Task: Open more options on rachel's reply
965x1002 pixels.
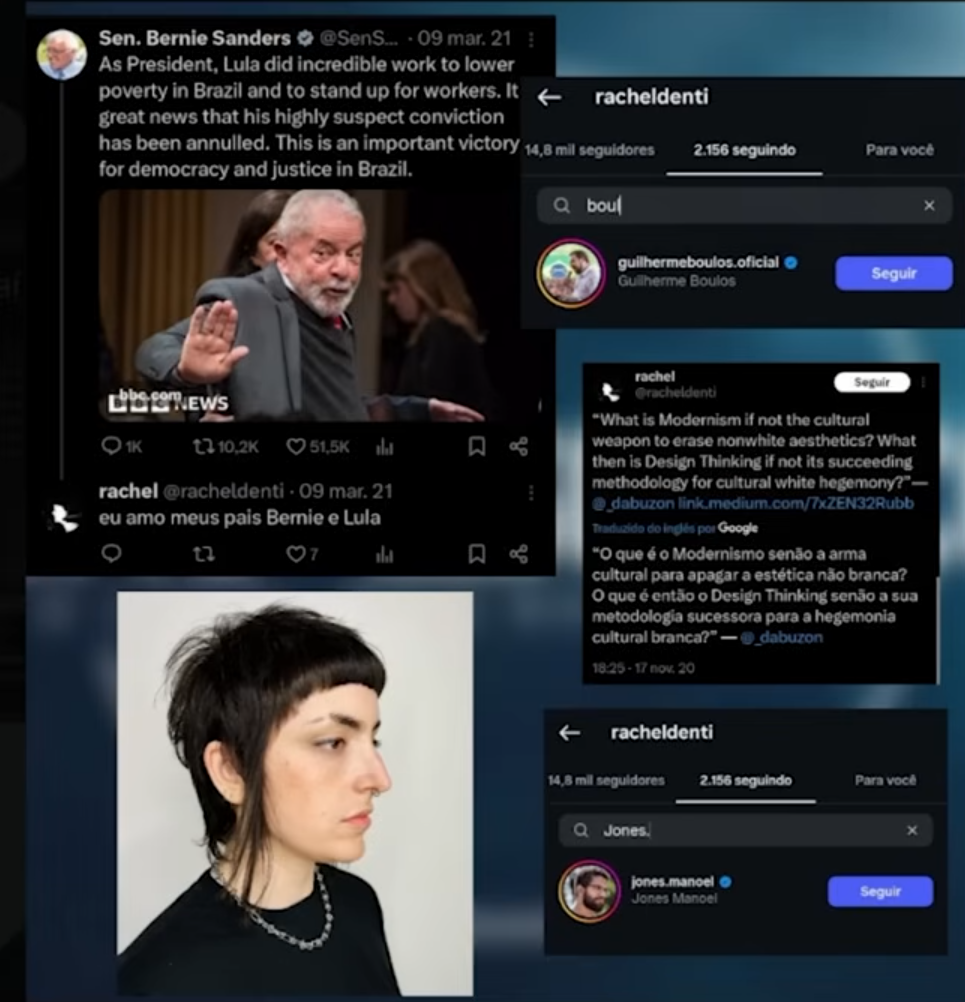Action: point(530,493)
